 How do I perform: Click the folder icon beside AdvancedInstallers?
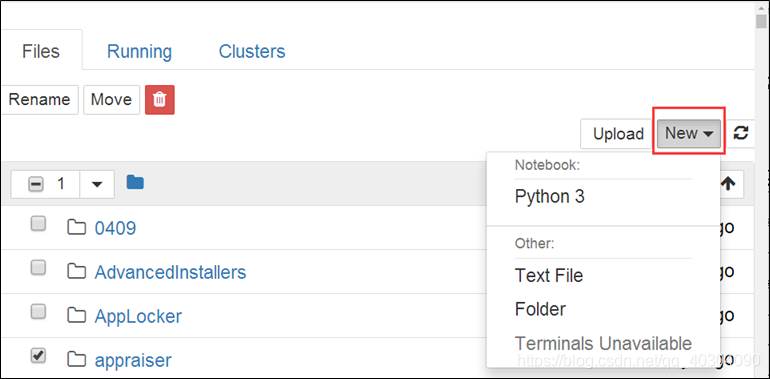77,271
